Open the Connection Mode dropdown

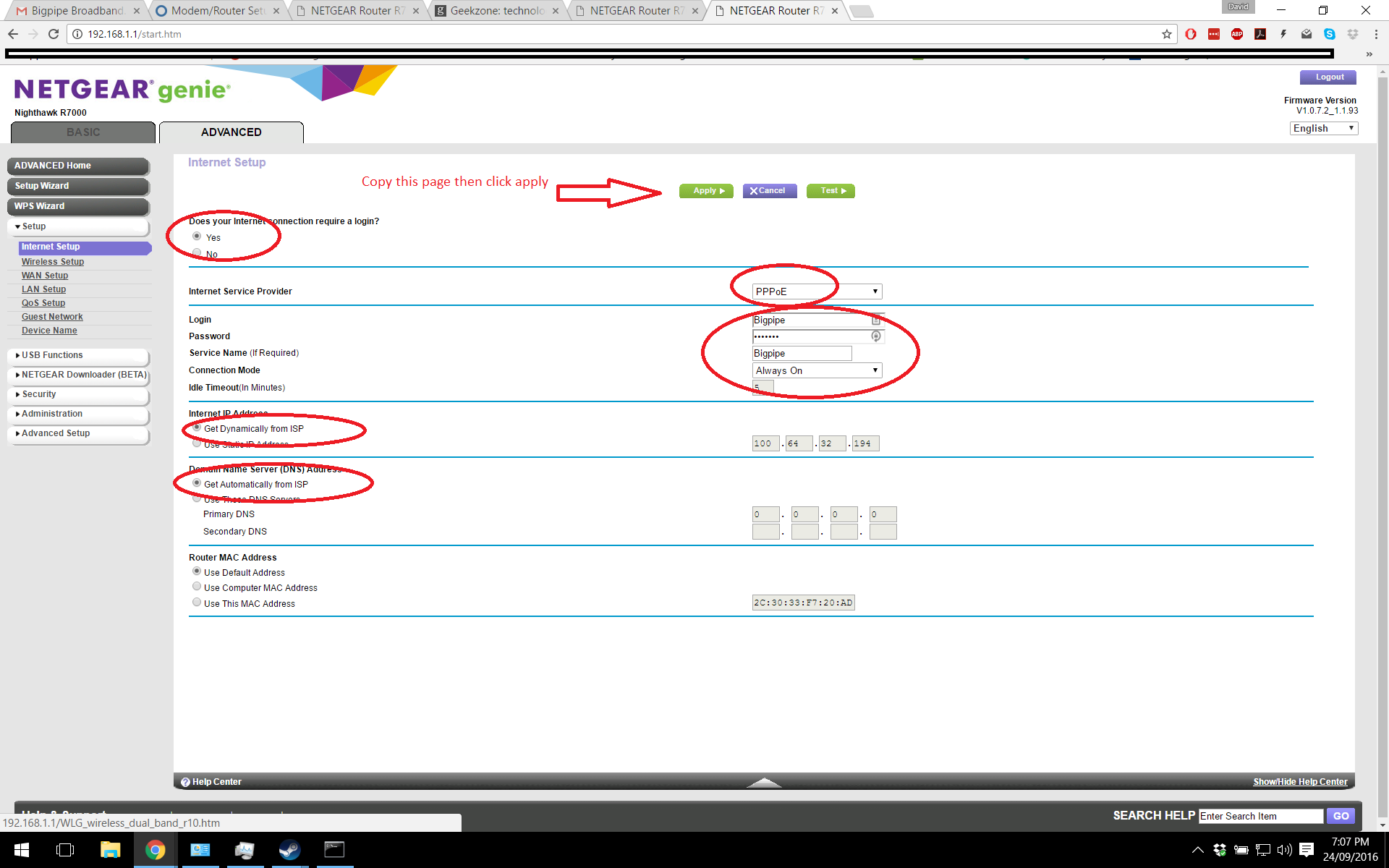[817, 370]
